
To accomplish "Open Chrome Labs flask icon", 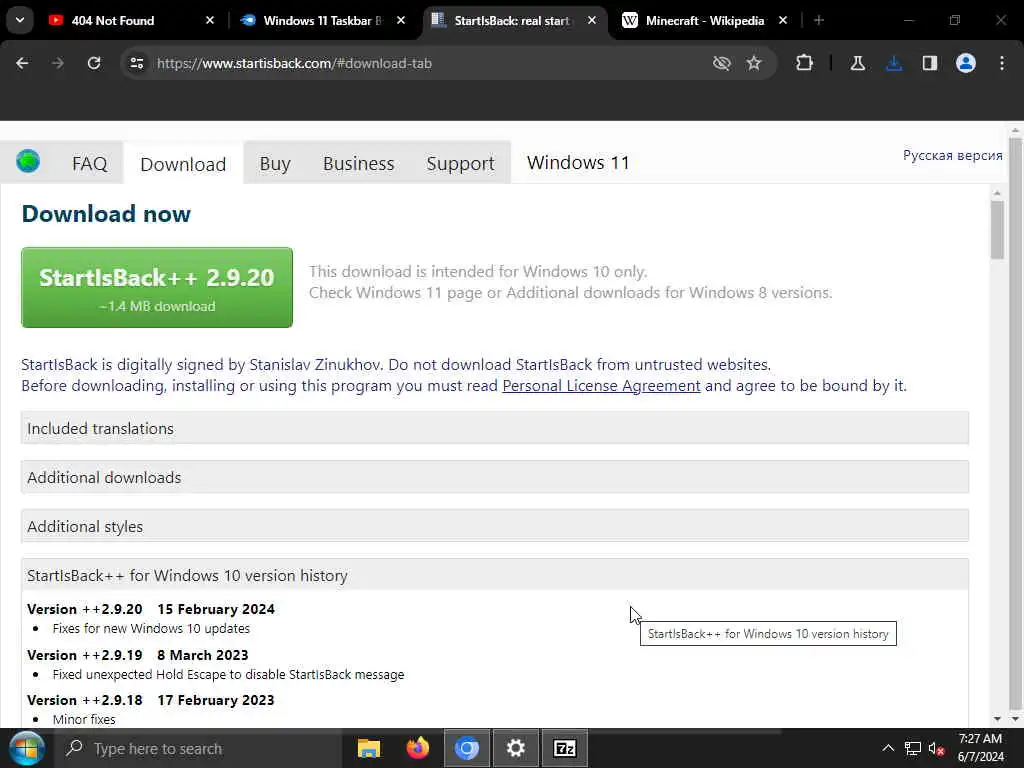I will tap(857, 63).
